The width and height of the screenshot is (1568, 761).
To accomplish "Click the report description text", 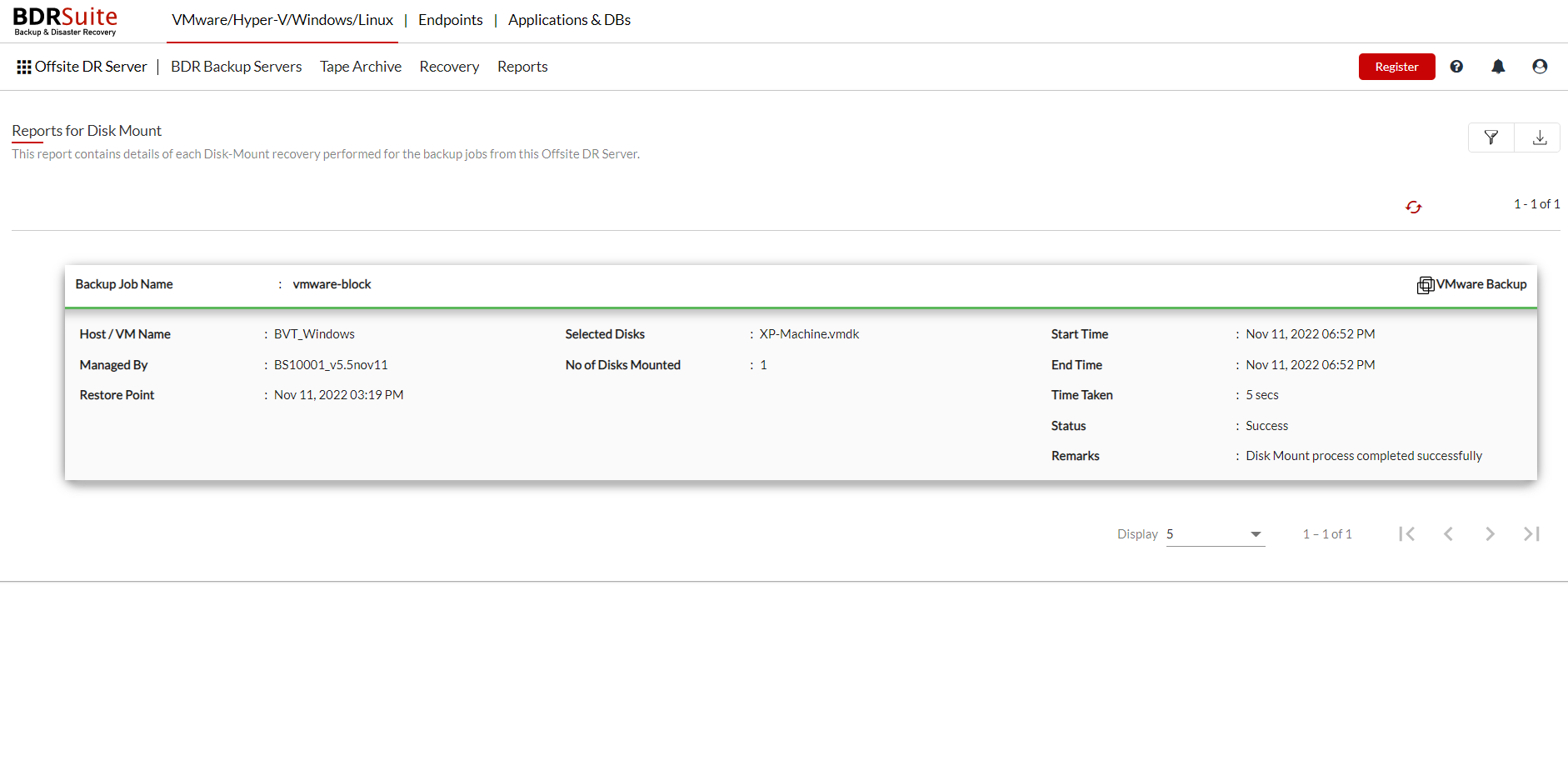I will (326, 154).
